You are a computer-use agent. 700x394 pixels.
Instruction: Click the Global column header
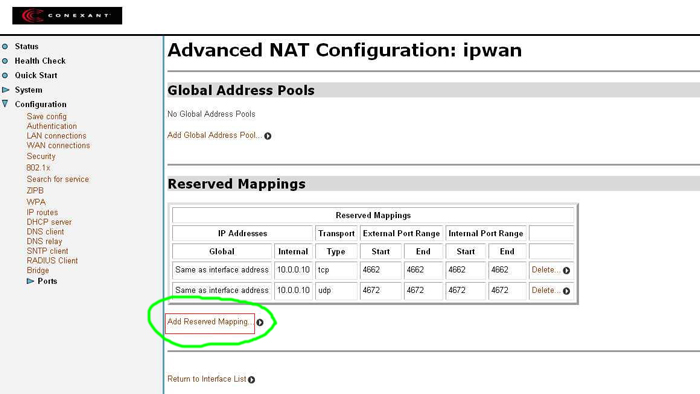click(x=222, y=252)
